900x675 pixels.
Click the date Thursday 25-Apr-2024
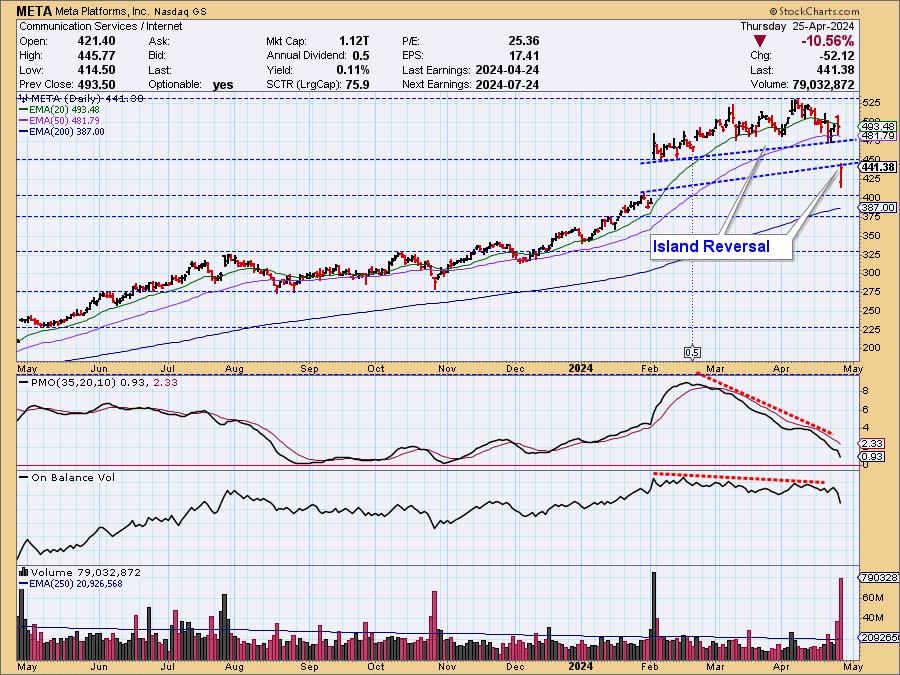pos(797,26)
